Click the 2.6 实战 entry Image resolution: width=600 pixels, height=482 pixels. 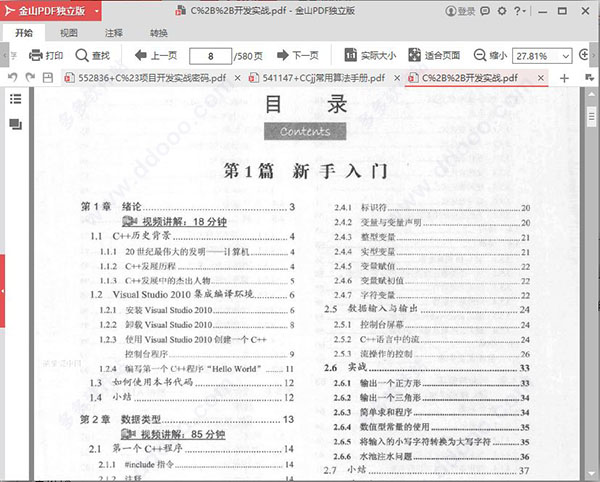(x=427, y=368)
